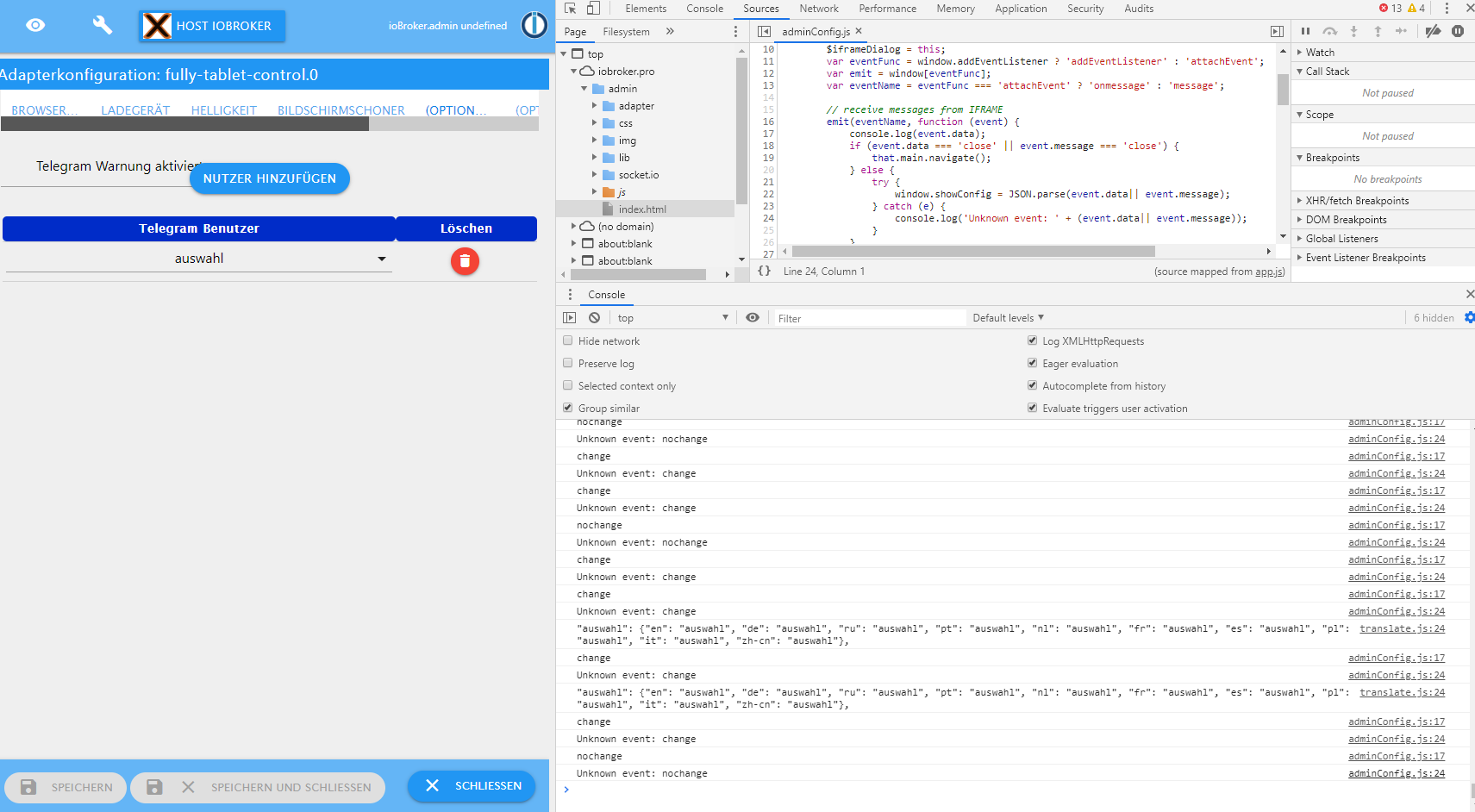Select index.html in the file tree
Image resolution: width=1475 pixels, height=812 pixels.
pos(642,209)
